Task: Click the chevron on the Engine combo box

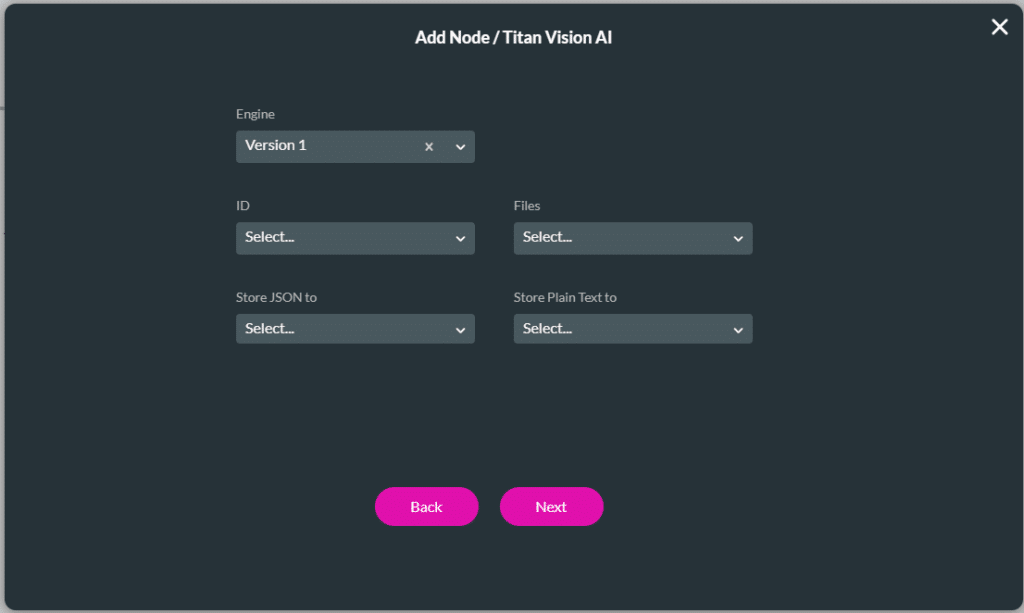Action: coord(460,146)
